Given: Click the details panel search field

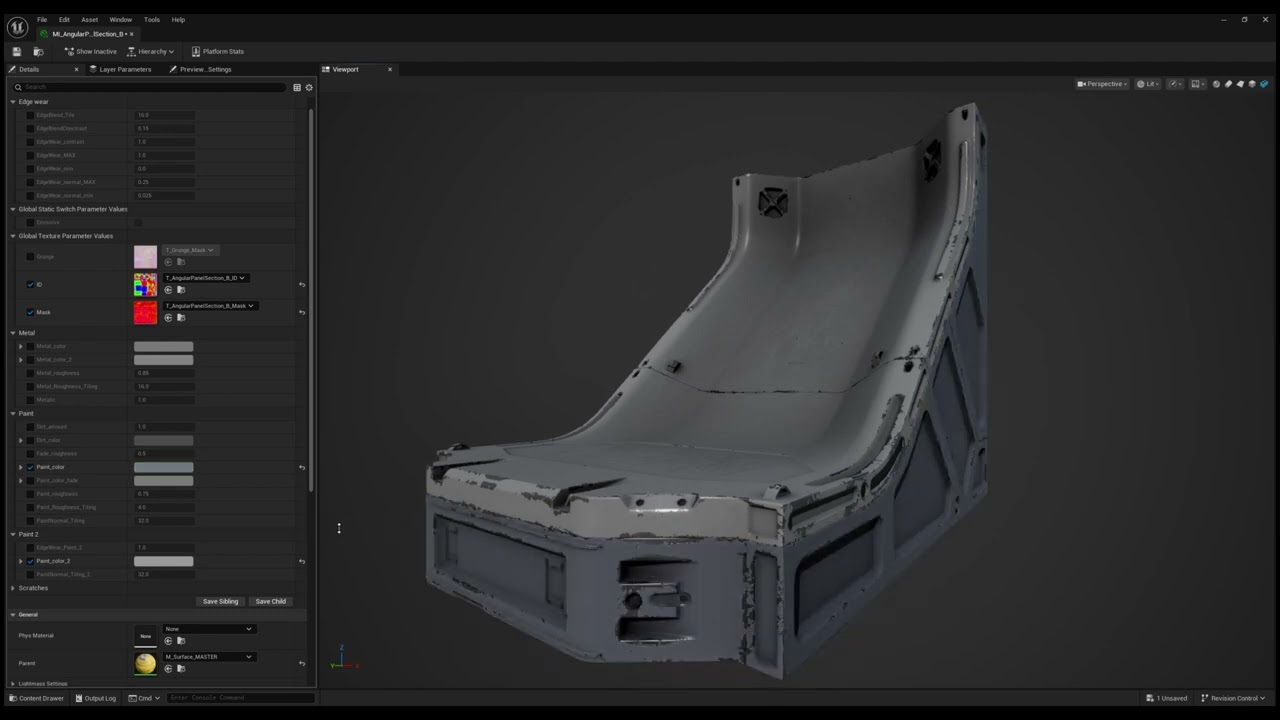Looking at the screenshot, I should (x=150, y=87).
